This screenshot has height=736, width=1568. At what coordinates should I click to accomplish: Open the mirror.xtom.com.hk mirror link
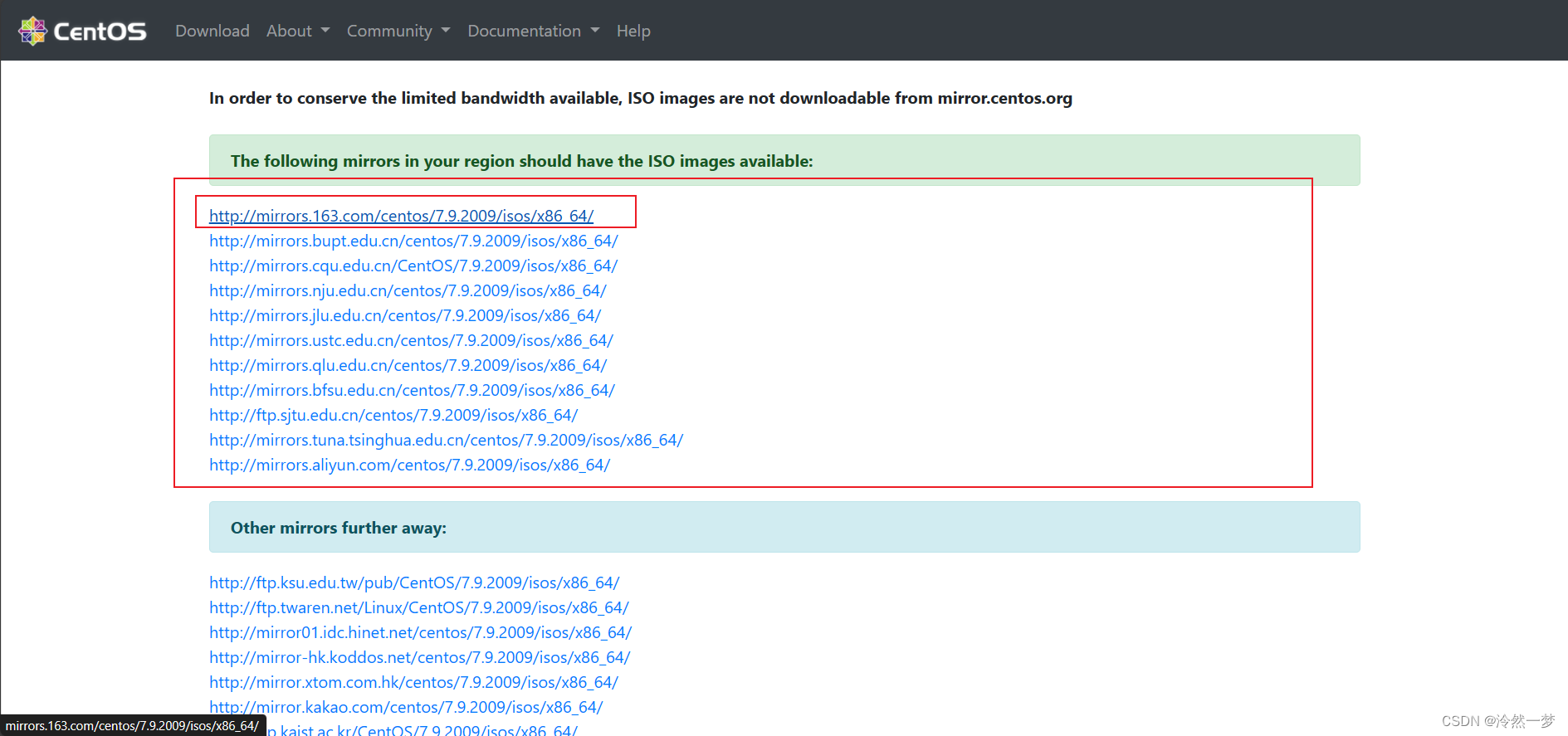(413, 682)
